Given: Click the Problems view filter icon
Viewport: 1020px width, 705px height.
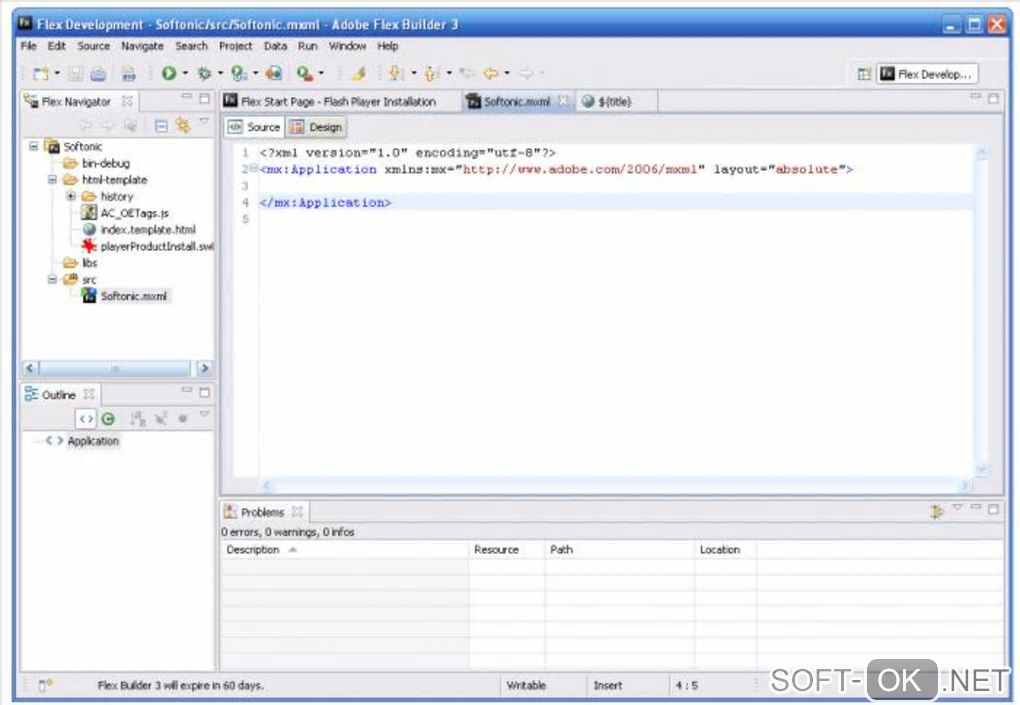Looking at the screenshot, I should tap(937, 512).
